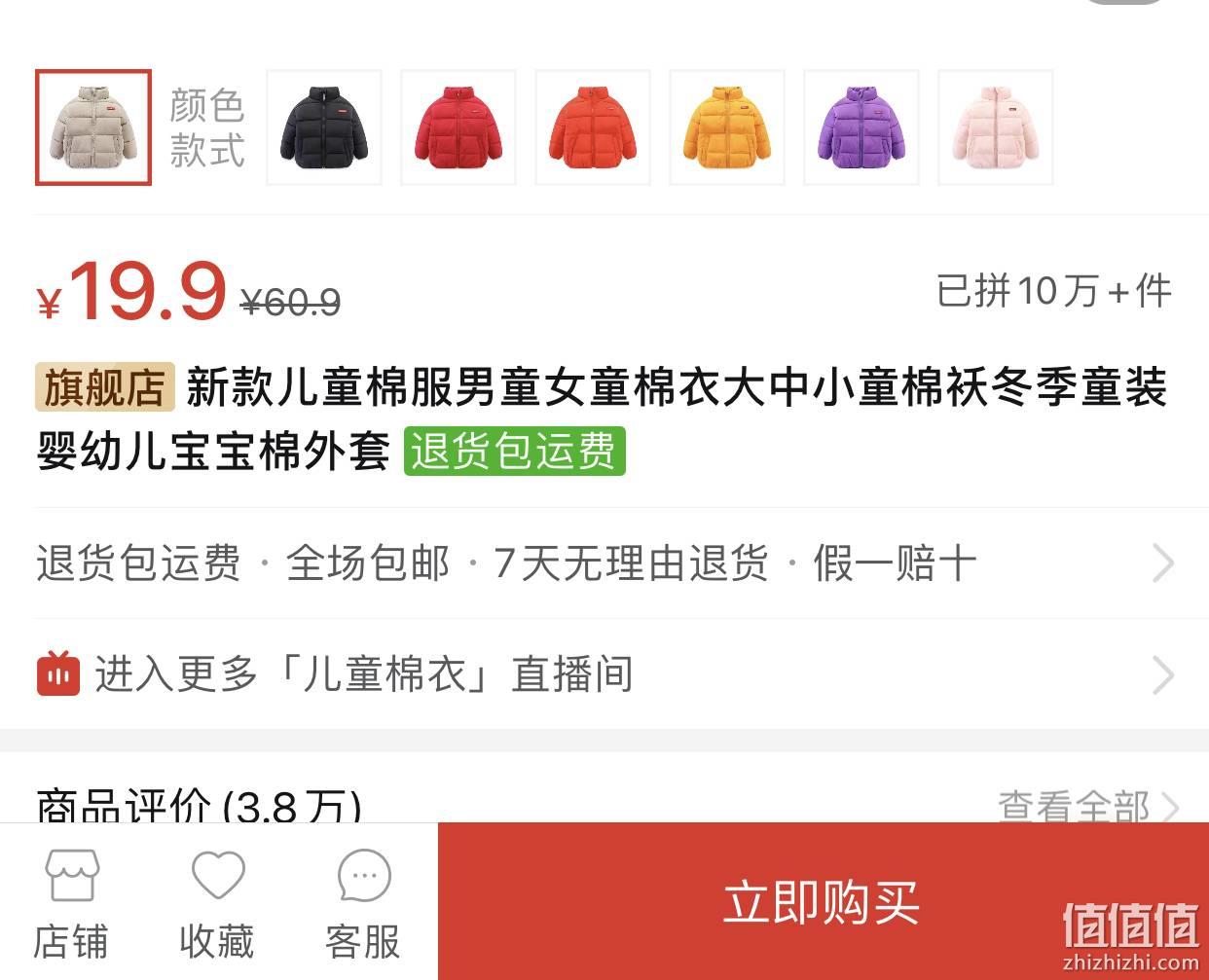The height and width of the screenshot is (980, 1209).
Task: Tap the 旗舰店 flagship store badge
Action: tap(105, 387)
